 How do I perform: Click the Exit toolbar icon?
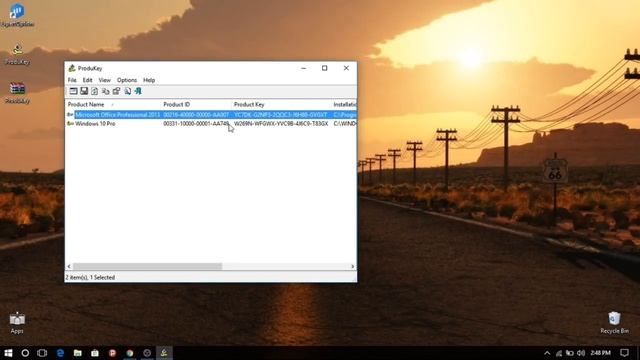tap(138, 91)
